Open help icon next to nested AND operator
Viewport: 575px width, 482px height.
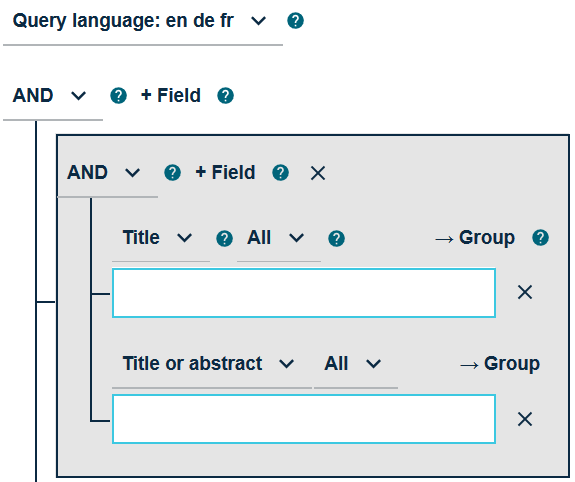point(172,173)
